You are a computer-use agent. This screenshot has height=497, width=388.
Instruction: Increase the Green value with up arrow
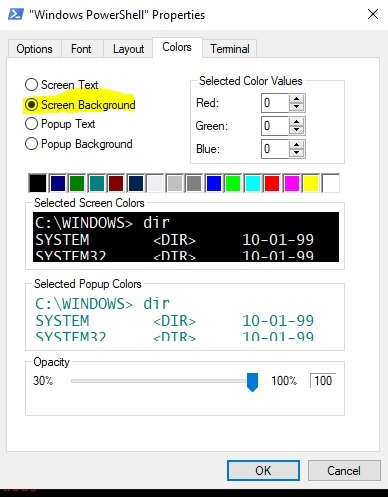tap(296, 122)
